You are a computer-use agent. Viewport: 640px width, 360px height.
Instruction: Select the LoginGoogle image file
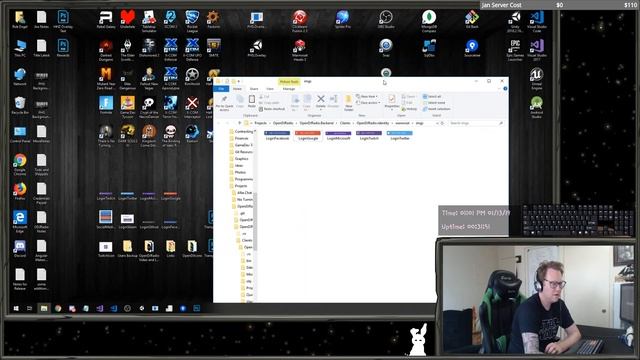click(x=308, y=136)
